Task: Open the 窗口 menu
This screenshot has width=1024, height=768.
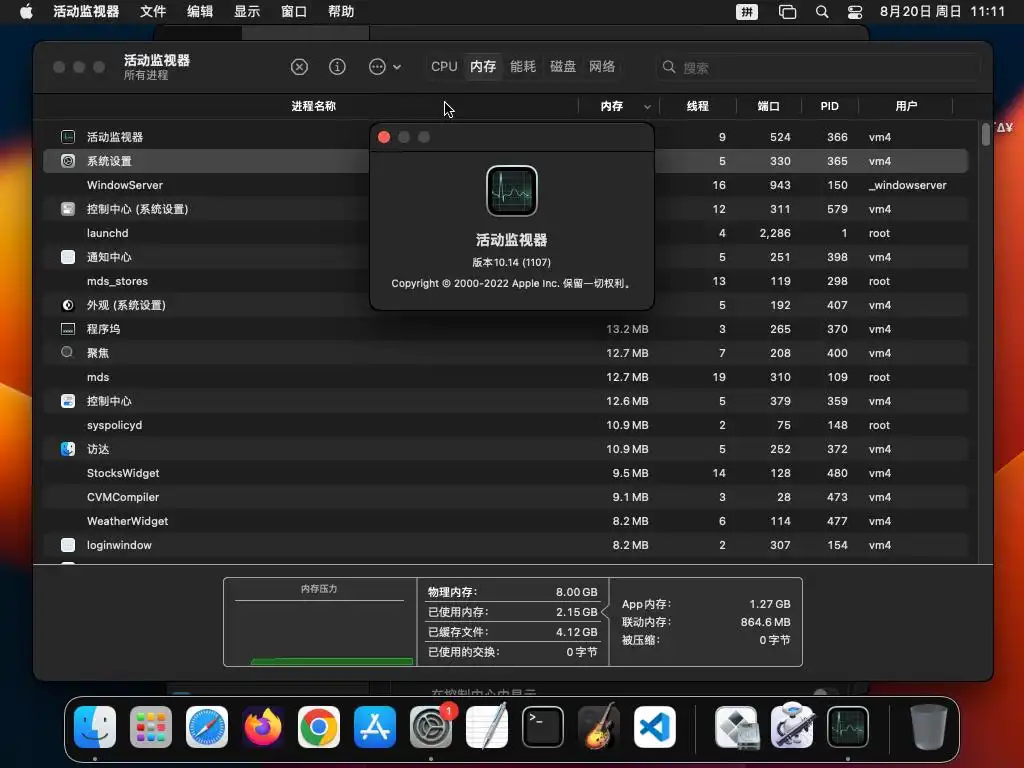Action: [294, 12]
